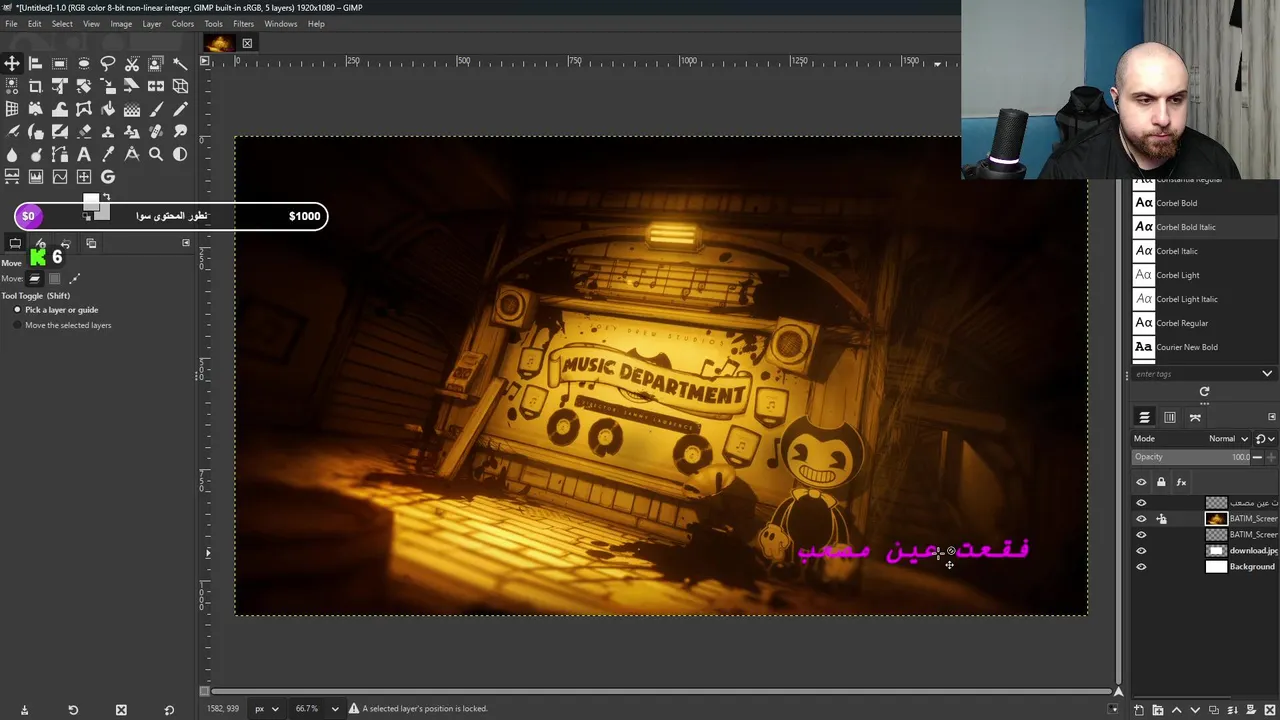Reset tool options to default values
1280x720 pixels.
[169, 710]
